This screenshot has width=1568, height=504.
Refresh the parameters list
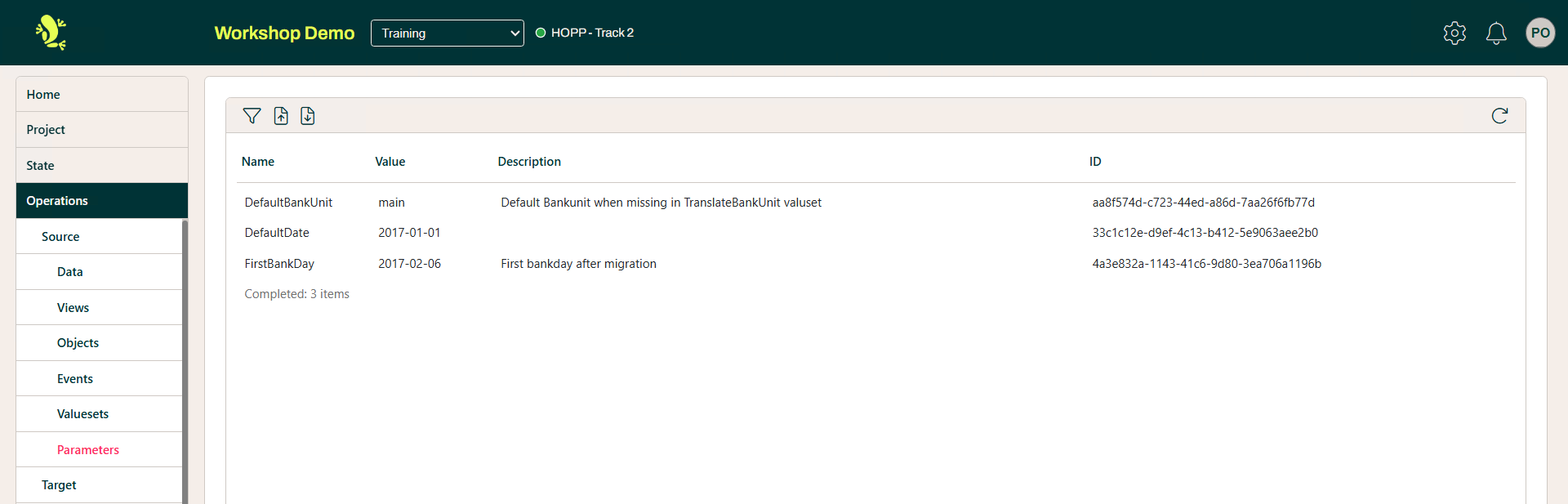tap(1499, 116)
